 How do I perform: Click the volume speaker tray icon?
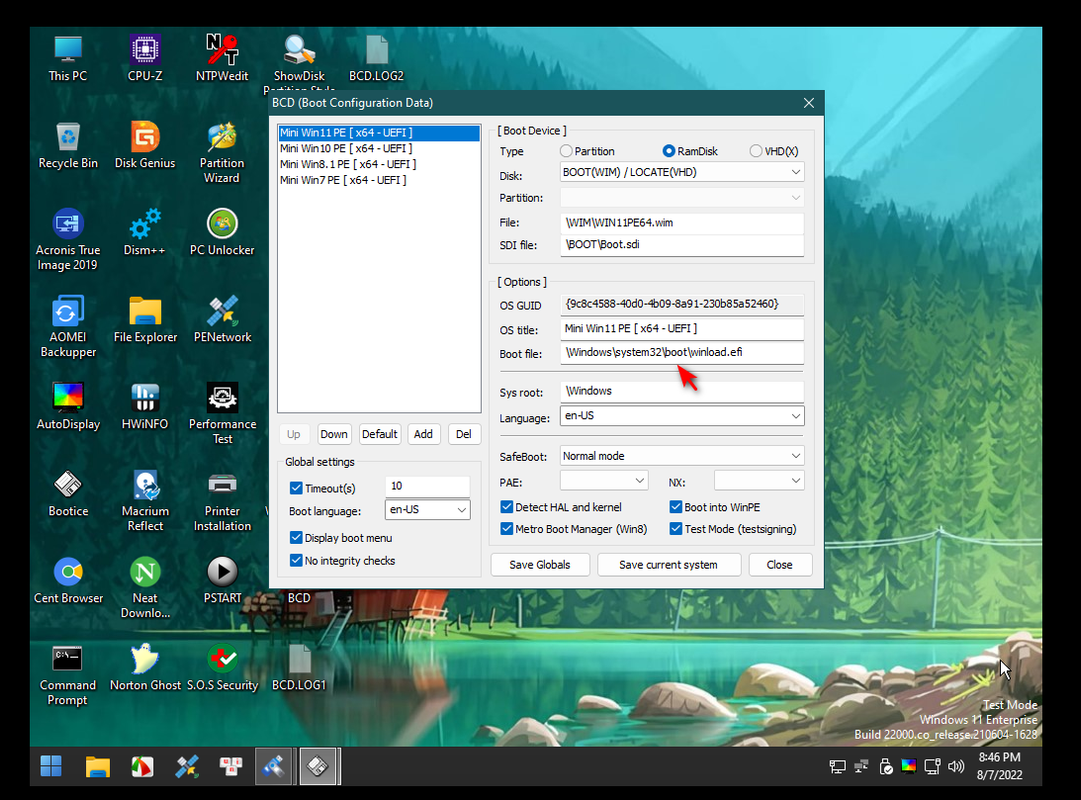click(x=956, y=766)
